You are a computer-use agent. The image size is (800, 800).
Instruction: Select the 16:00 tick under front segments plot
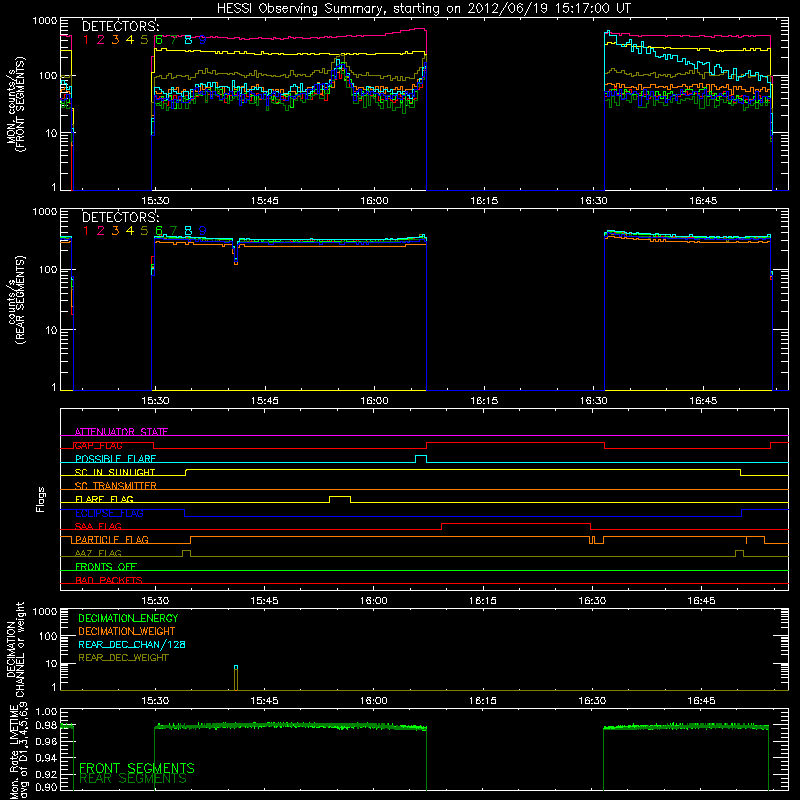(x=374, y=201)
